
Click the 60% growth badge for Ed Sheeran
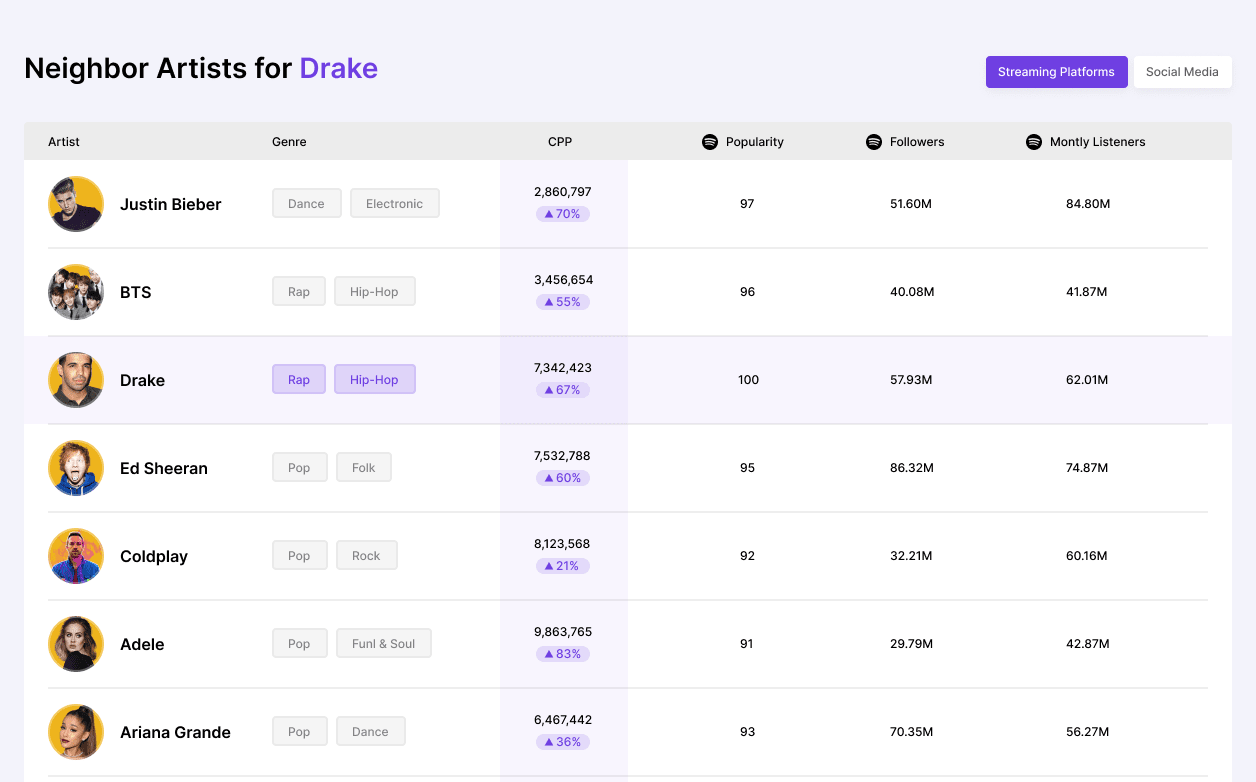click(563, 478)
